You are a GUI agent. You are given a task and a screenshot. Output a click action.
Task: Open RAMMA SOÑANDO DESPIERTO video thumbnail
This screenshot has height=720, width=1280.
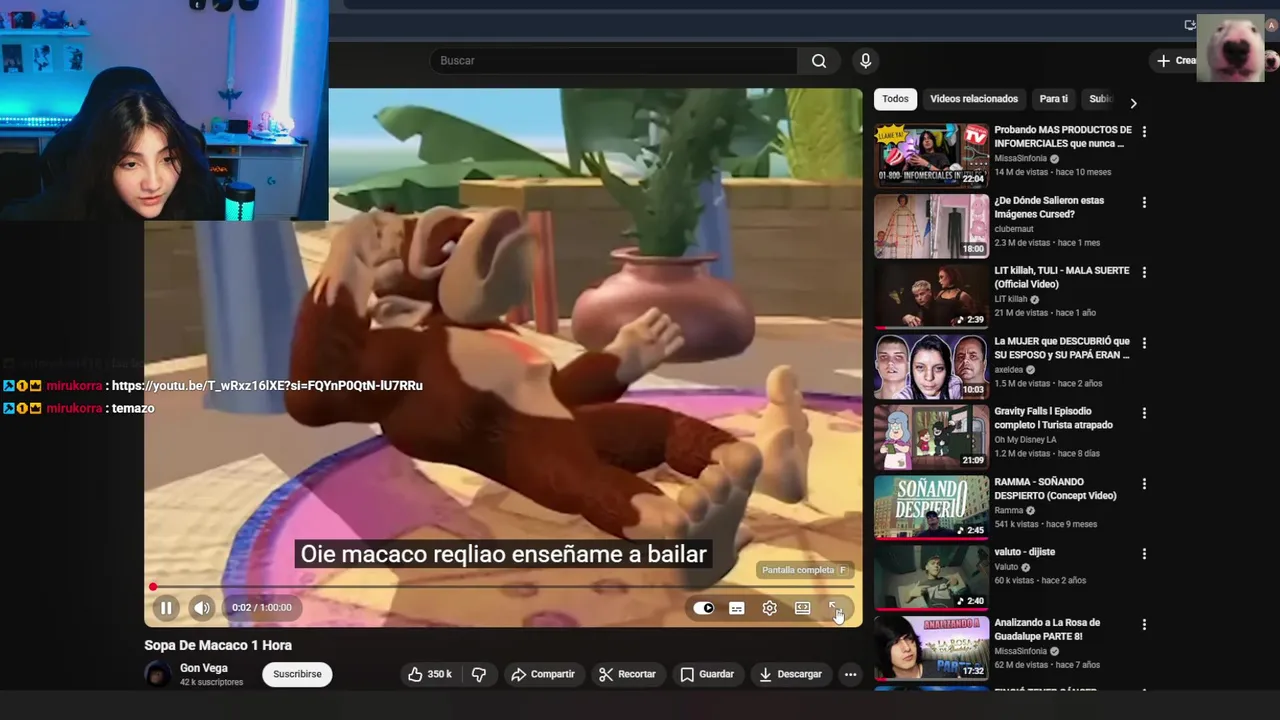click(932, 507)
